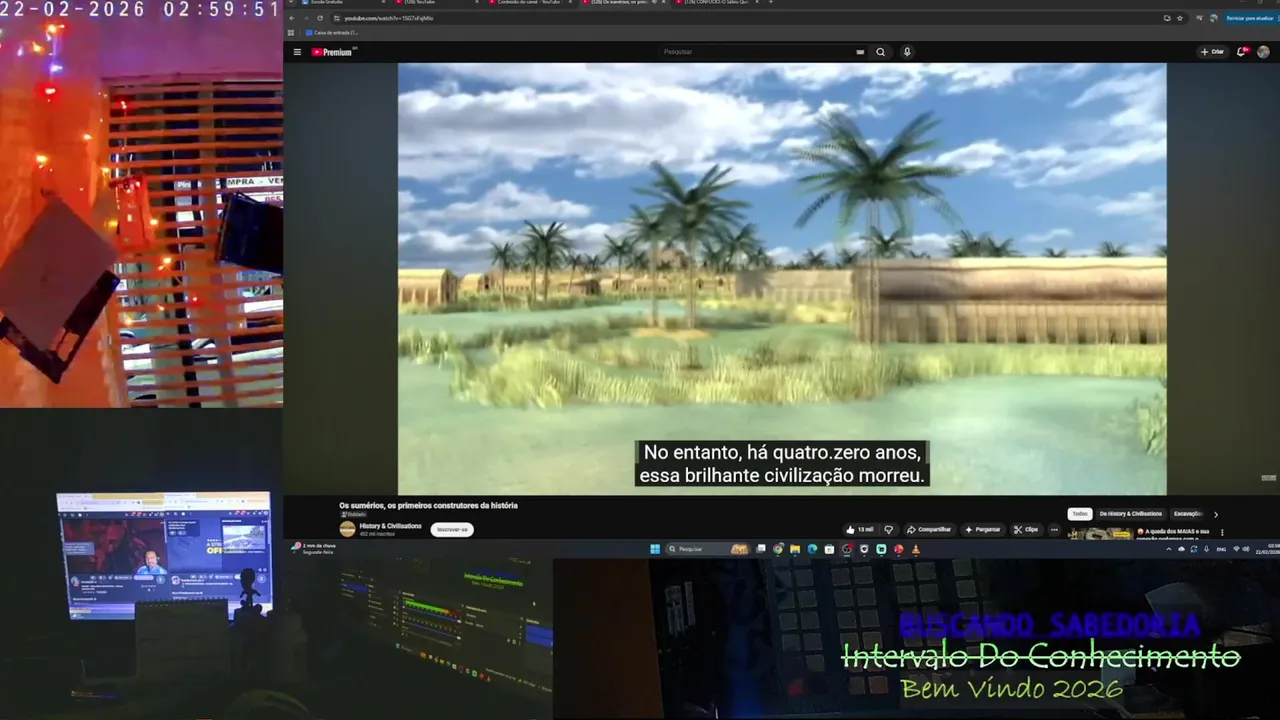
Task: Open the taskbar clock and date
Action: 1267,549
